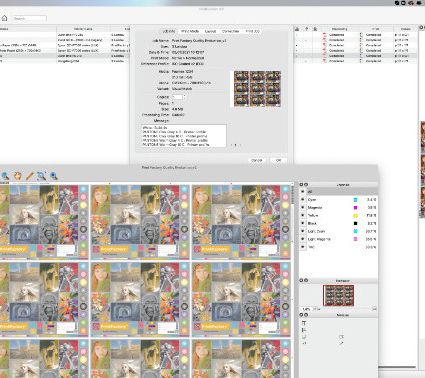Select the Hand pan tool

[17, 176]
